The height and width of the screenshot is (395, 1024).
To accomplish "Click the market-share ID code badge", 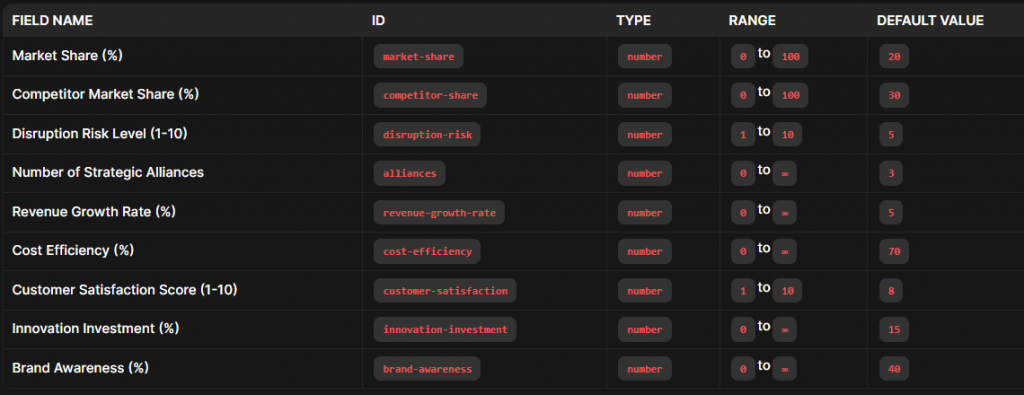I will (x=419, y=57).
